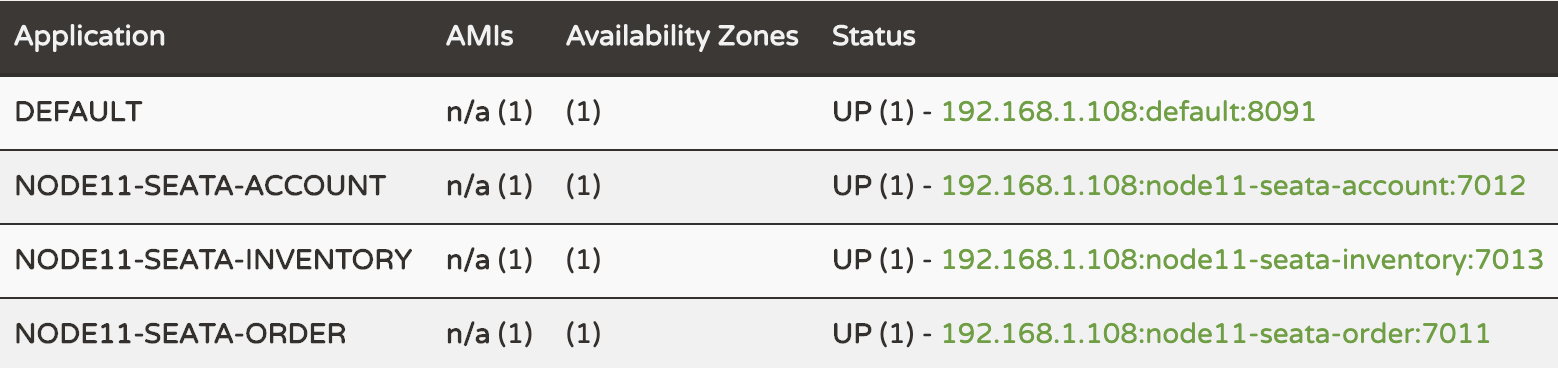Viewport: 1558px width, 368px height.
Task: Select the NODE11-SEATA-ACCOUNT application cell
Action: pyautogui.click(x=199, y=185)
